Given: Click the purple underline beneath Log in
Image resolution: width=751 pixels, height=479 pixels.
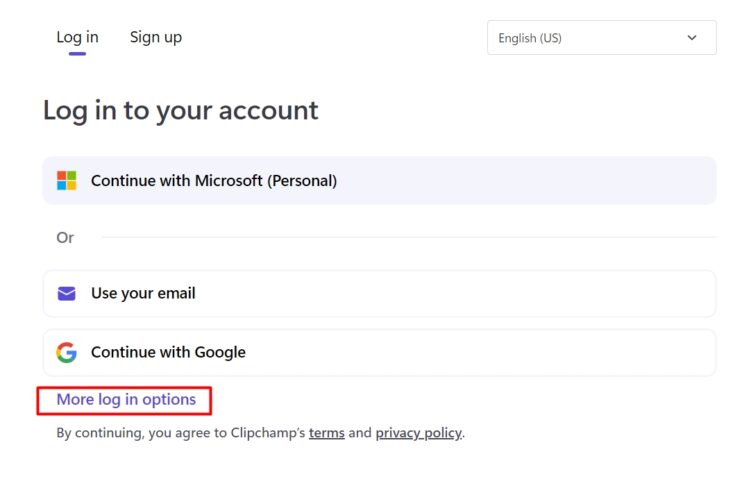Looking at the screenshot, I should tap(77, 54).
